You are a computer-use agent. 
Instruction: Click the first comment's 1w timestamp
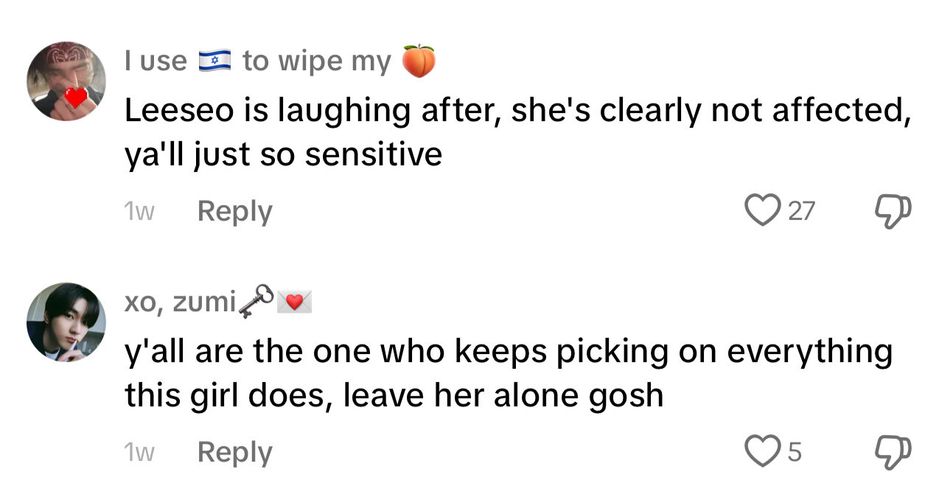[139, 212]
